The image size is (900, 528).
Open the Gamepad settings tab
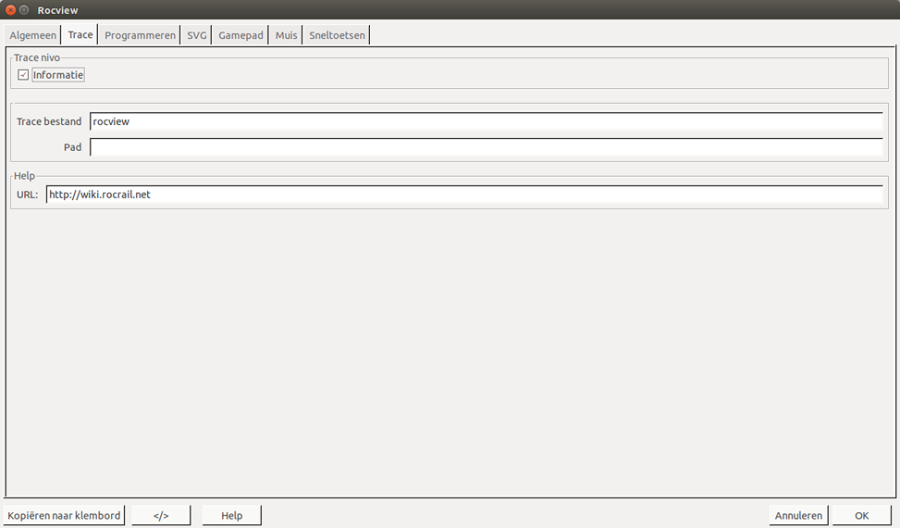[241, 35]
